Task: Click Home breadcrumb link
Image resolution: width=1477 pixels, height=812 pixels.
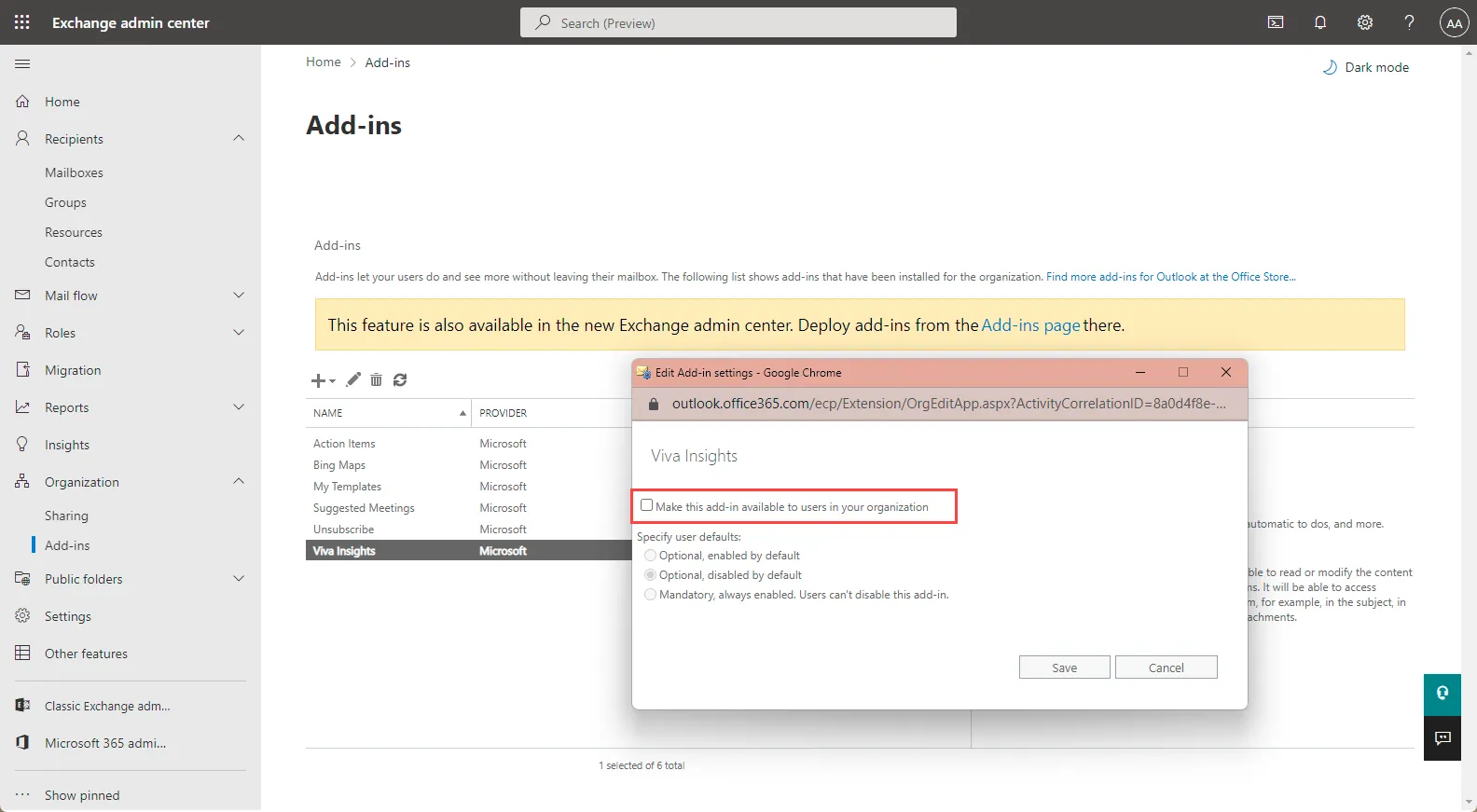Action: (324, 62)
